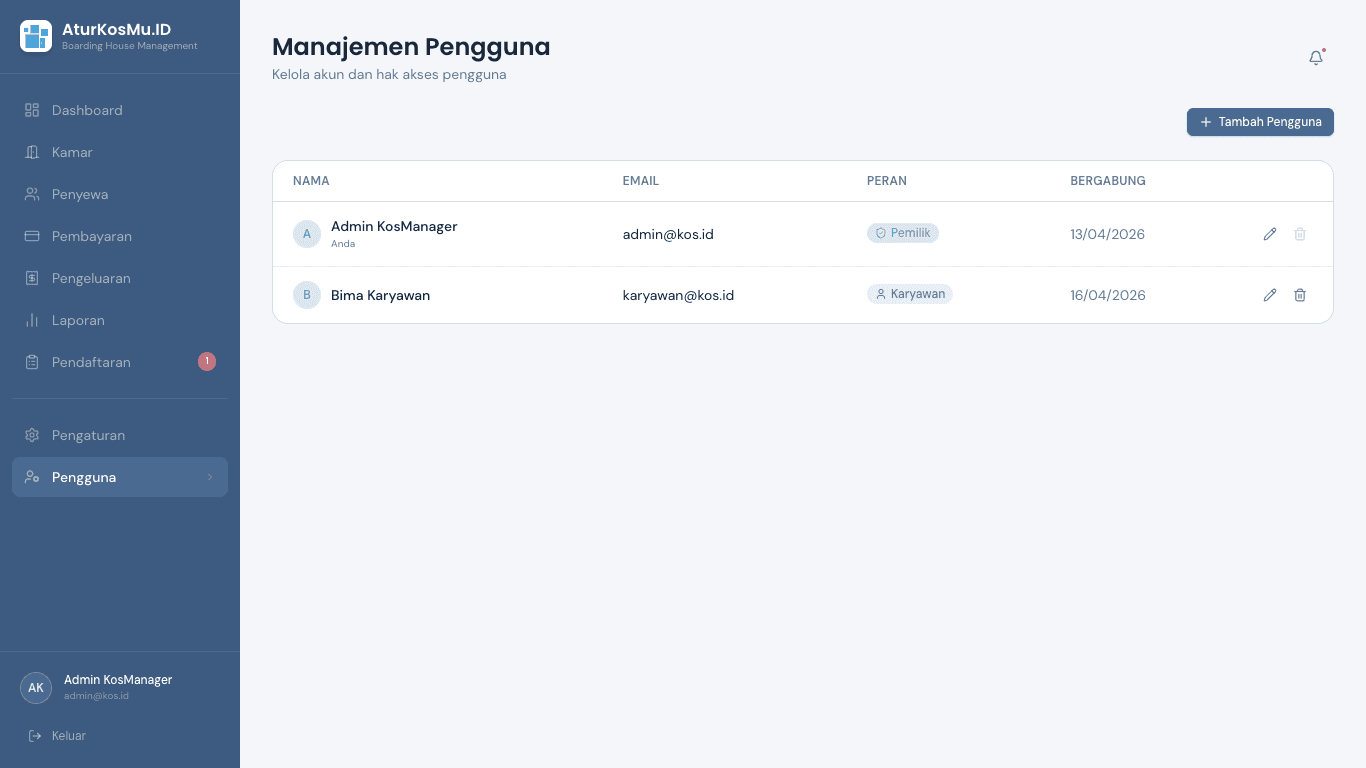Click the Pemilik role badge
The image size is (1366, 768).
903,233
